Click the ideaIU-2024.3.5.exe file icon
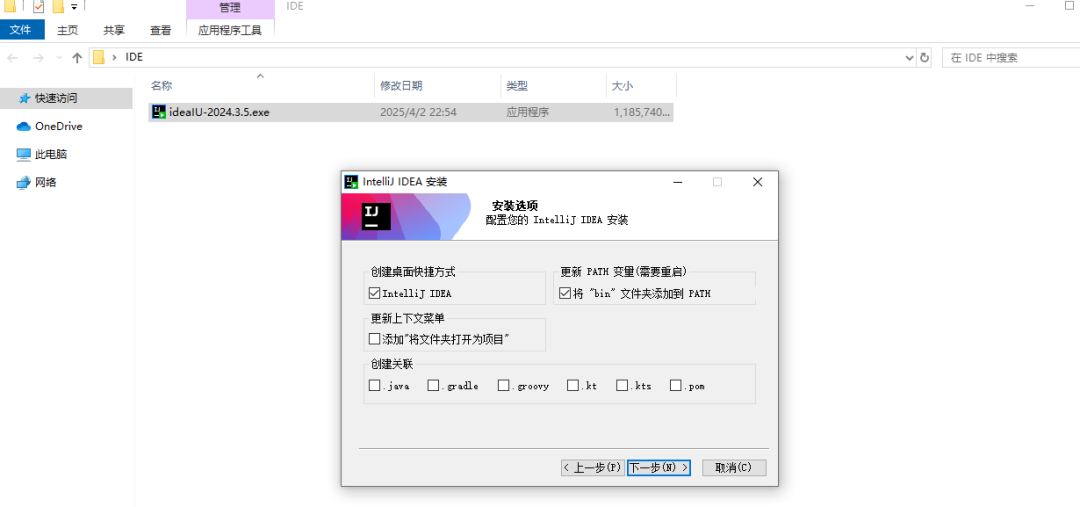The image size is (1080, 507). (x=159, y=112)
